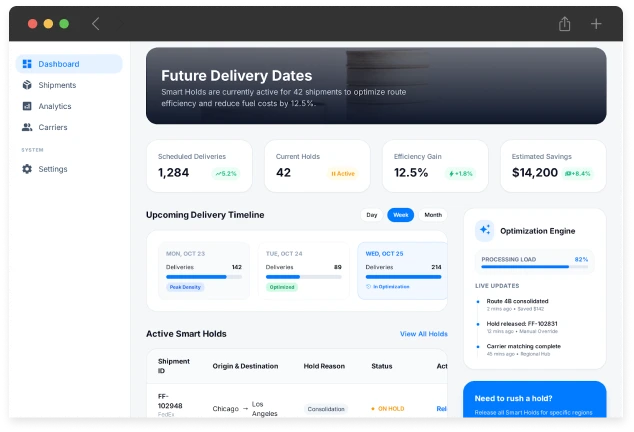Screen dimensions: 634x432
Task: Click the Carrier matching complete update
Action: (523, 350)
